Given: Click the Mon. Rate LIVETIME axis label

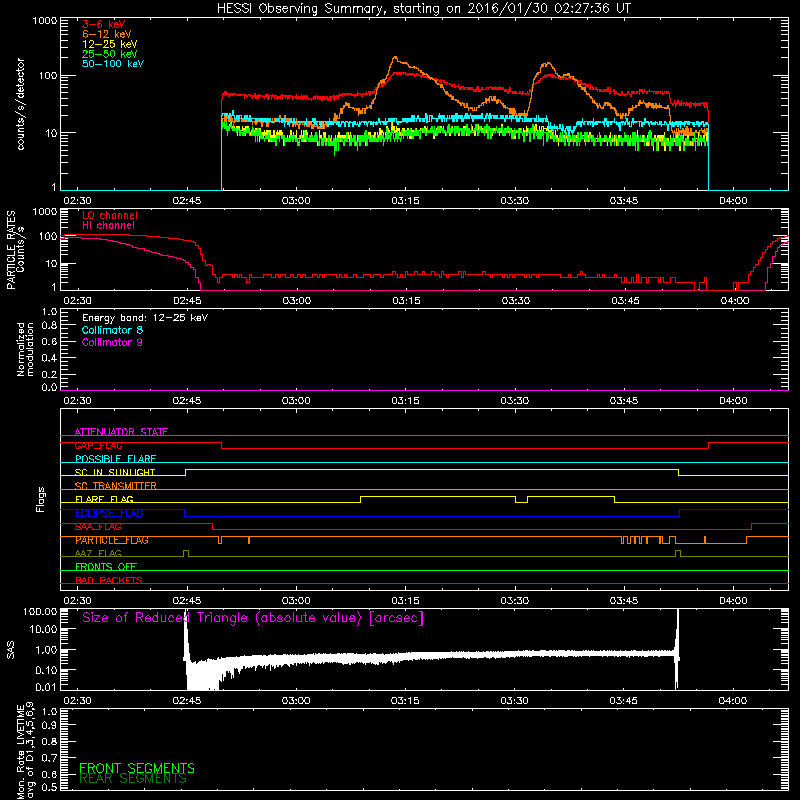Looking at the screenshot, I should pos(26,752).
